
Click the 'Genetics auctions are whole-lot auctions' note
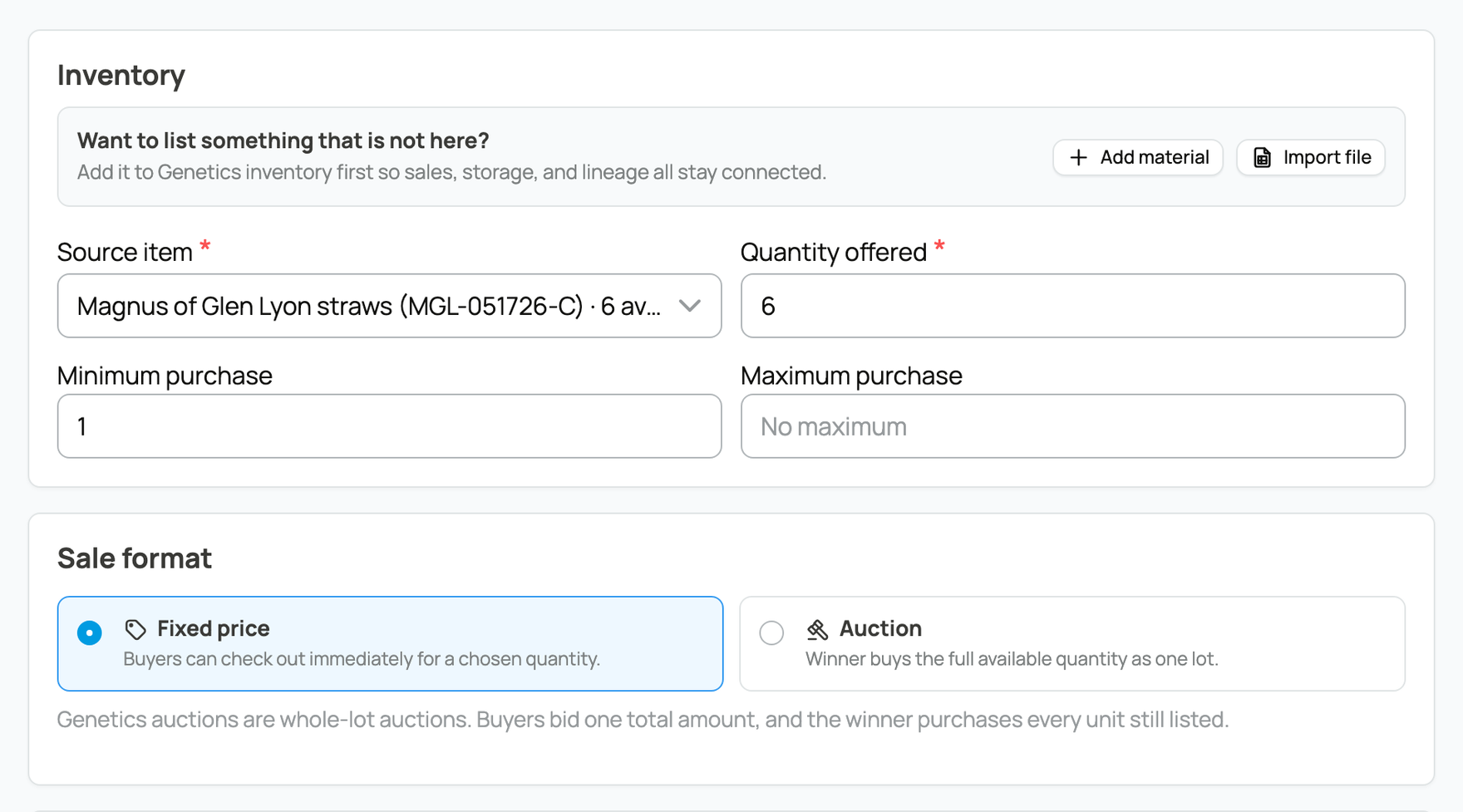pos(643,719)
